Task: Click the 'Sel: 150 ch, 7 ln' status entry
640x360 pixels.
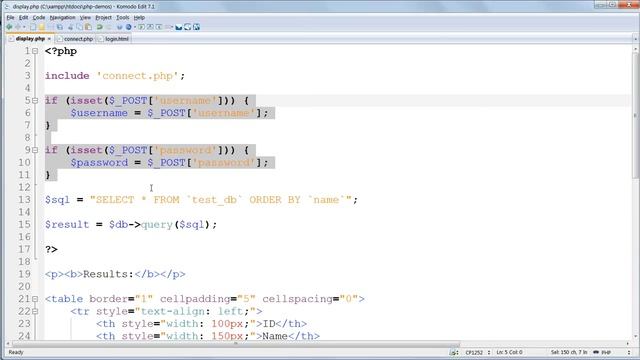Action: tap(569, 352)
